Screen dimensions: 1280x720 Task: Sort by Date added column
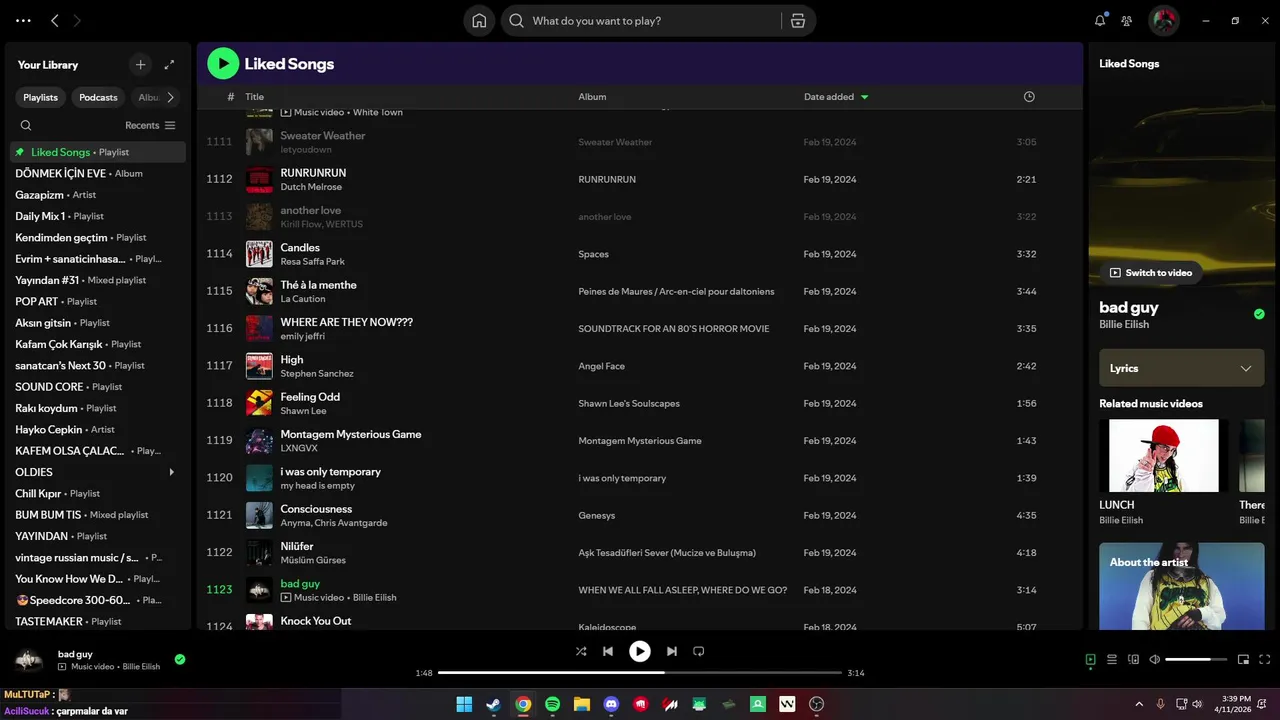836,97
